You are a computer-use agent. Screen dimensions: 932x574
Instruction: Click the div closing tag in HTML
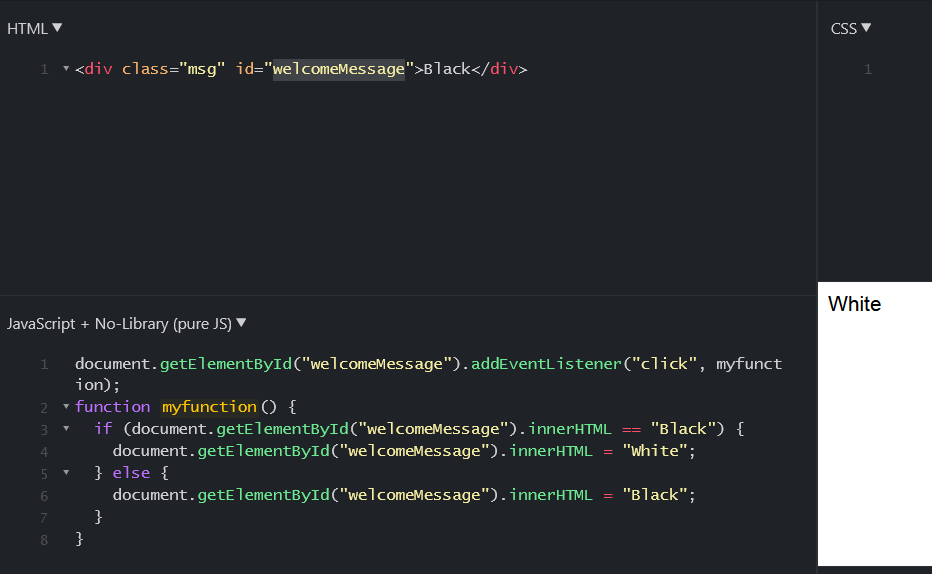pos(499,69)
